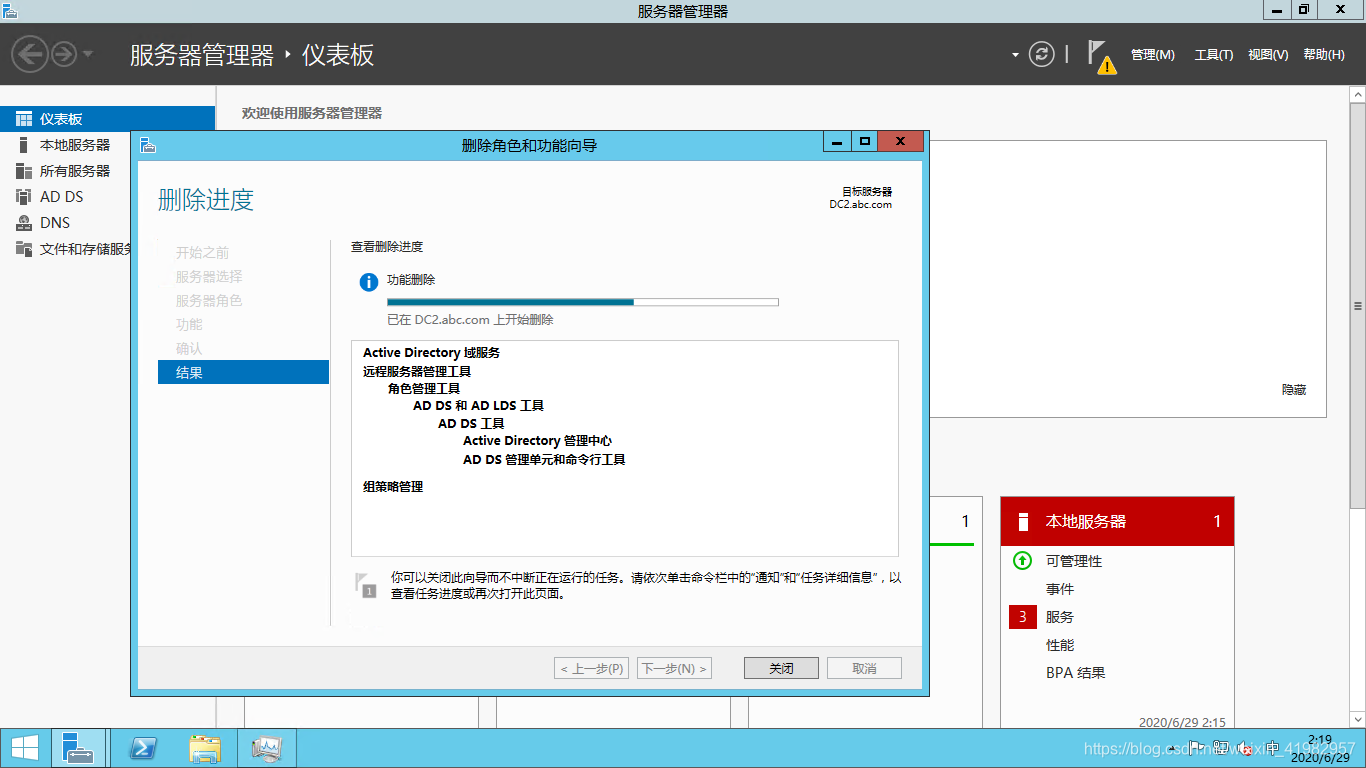1366x768 pixels.
Task: Click AD DS 管理单元和命令行工具 entry
Action: pos(544,460)
